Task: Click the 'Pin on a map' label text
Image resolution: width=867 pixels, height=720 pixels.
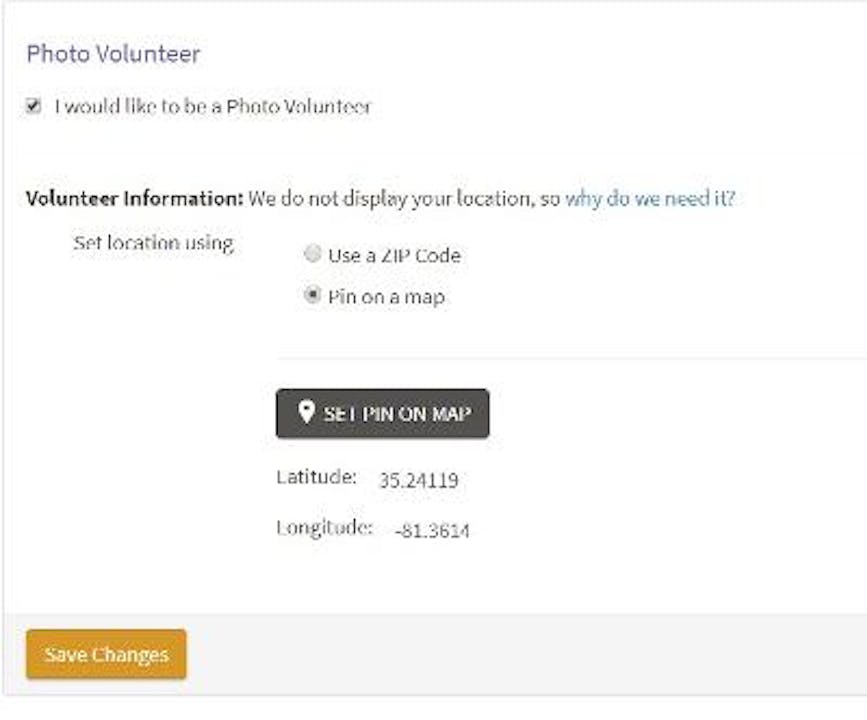Action: [386, 297]
